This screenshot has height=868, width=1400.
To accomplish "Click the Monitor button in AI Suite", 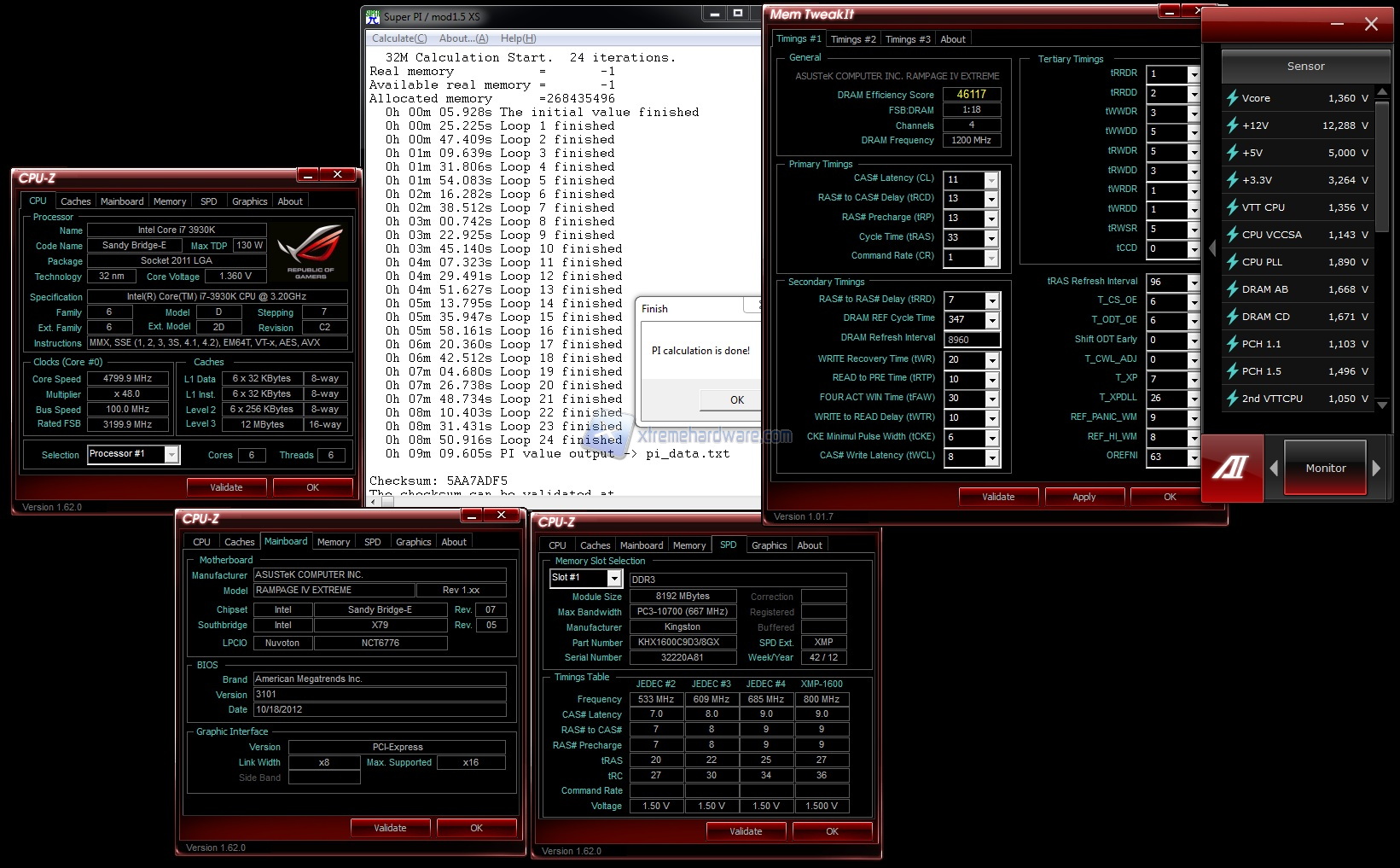I will pyautogui.click(x=1325, y=468).
